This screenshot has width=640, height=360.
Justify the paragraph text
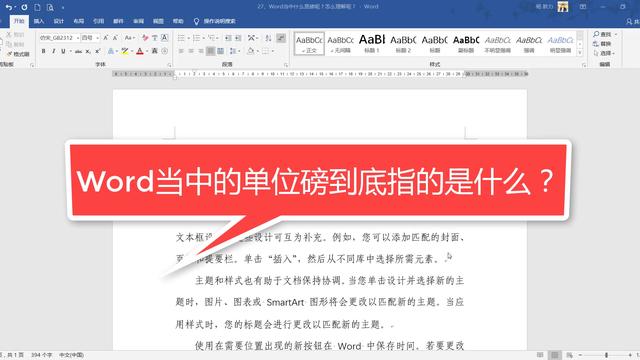(211, 51)
